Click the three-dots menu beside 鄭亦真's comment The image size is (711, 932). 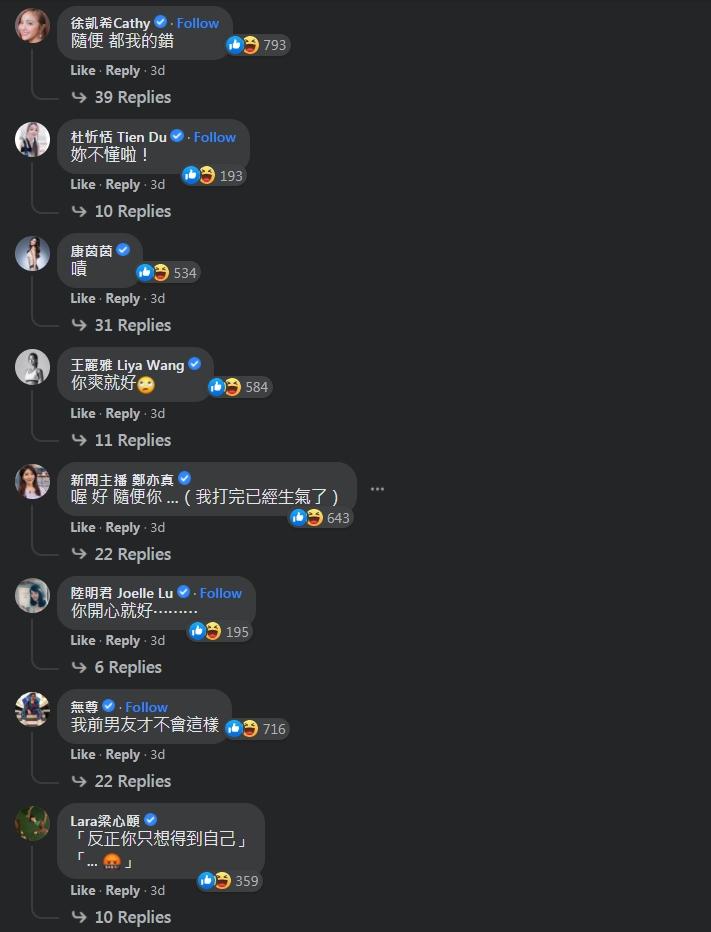click(x=377, y=489)
